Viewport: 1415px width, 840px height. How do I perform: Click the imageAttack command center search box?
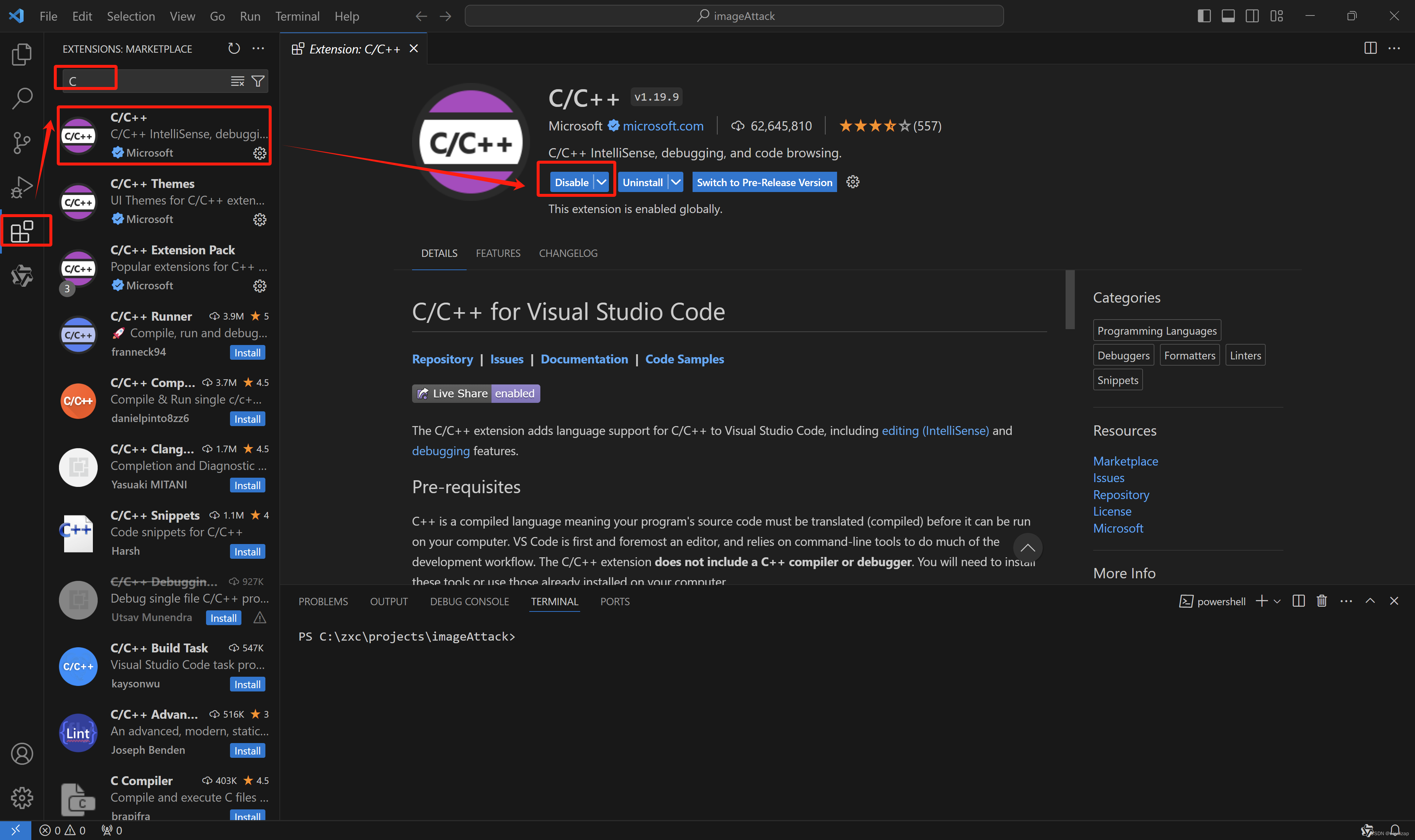(734, 16)
